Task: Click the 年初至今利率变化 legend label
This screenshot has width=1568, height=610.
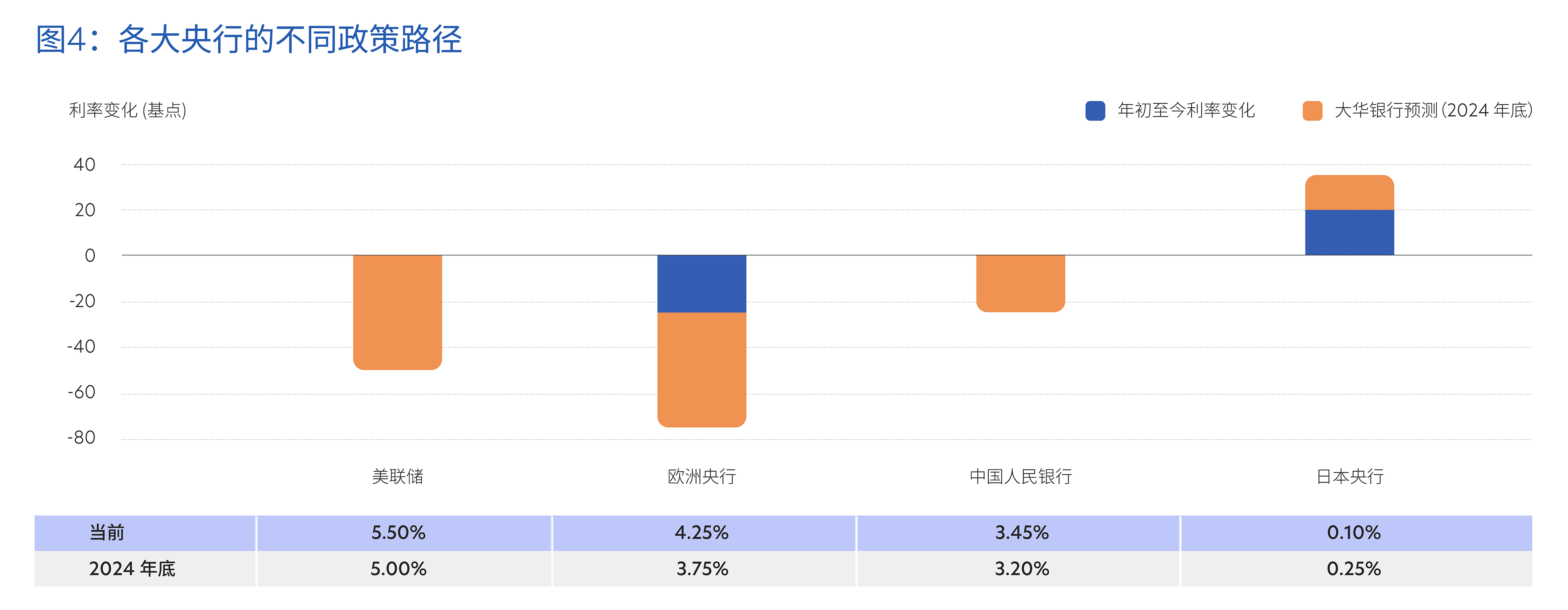Action: pos(1186,111)
